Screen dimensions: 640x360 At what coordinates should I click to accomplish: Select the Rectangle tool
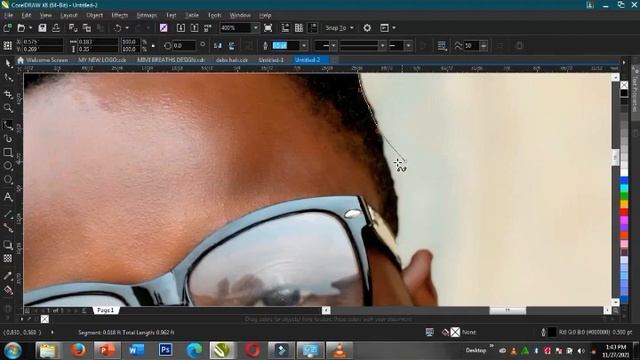(x=8, y=152)
